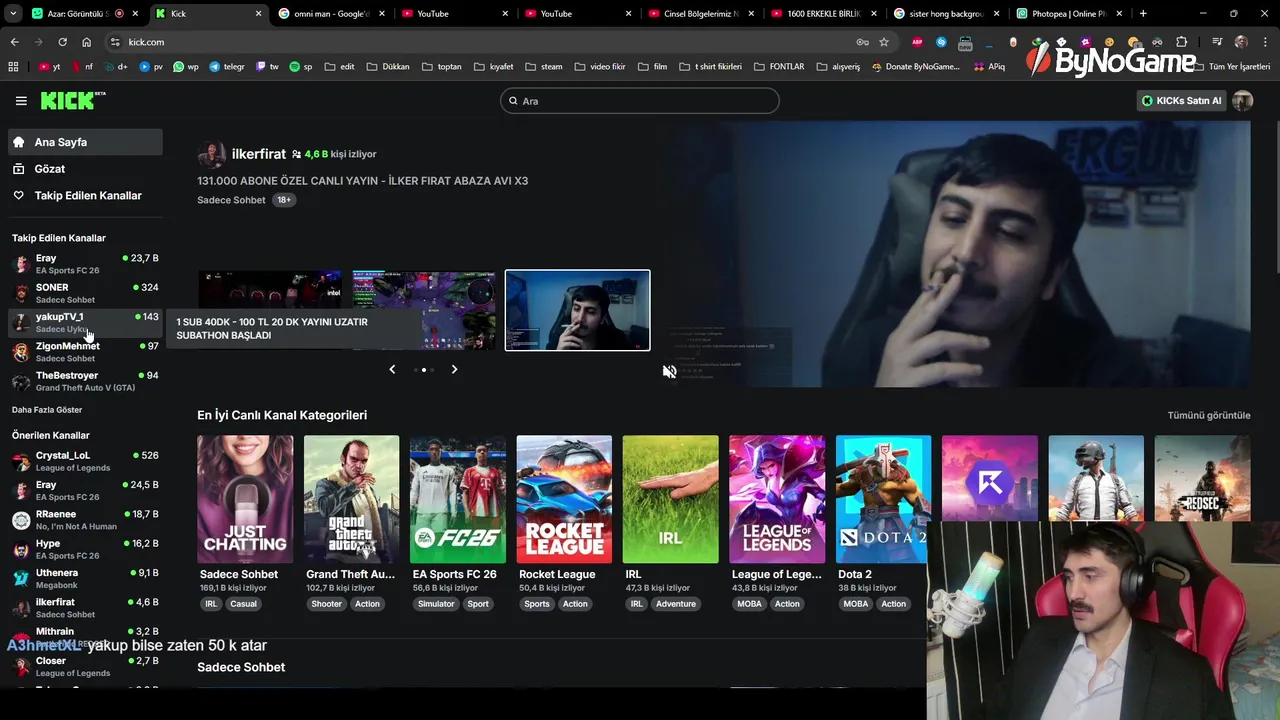This screenshot has width=1280, height=720.
Task: Open the Kick hamburger sidebar menu
Action: (x=21, y=101)
